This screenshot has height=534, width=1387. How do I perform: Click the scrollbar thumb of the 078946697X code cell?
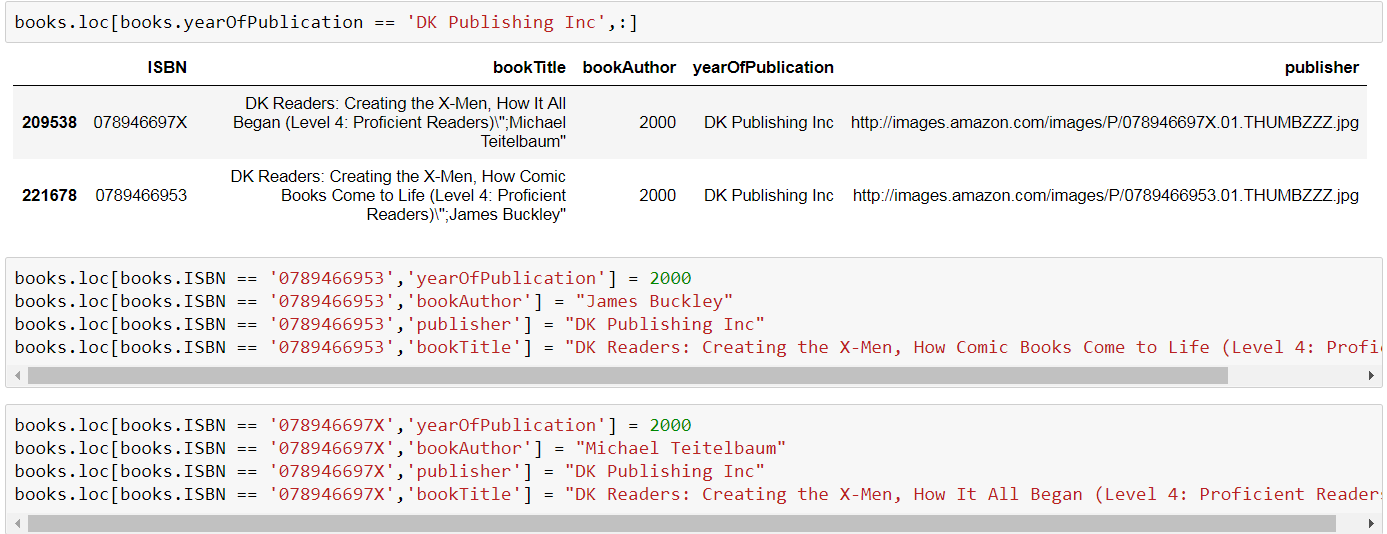point(681,523)
